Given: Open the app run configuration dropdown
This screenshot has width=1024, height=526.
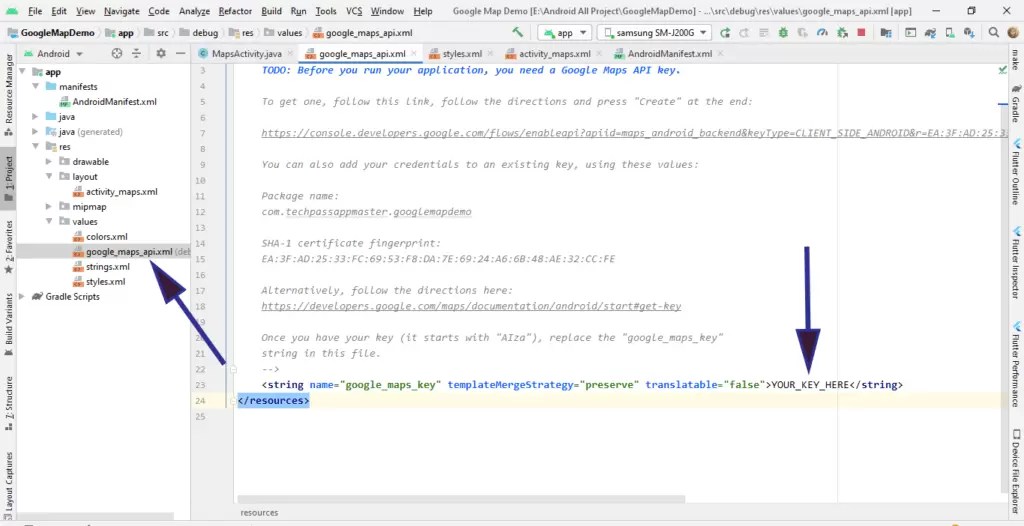Looking at the screenshot, I should coord(565,33).
